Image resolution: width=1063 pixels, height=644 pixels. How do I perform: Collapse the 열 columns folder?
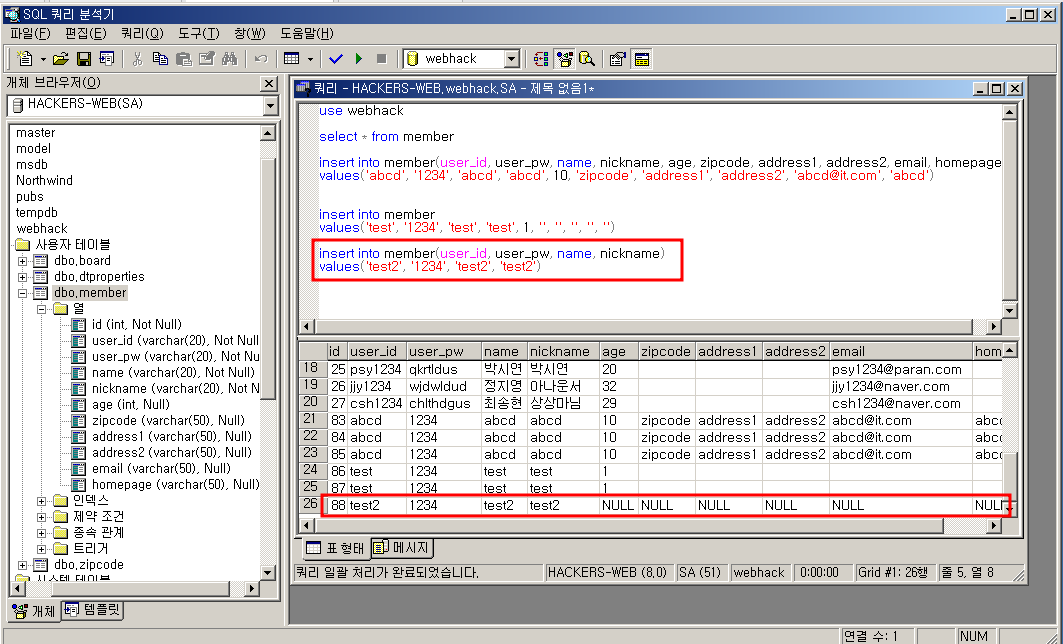click(41, 309)
